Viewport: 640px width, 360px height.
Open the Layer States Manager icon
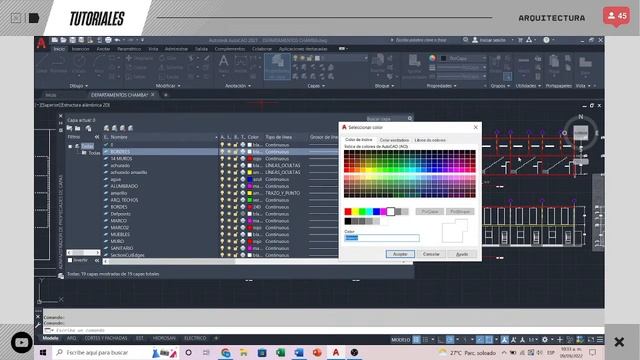coord(88,128)
